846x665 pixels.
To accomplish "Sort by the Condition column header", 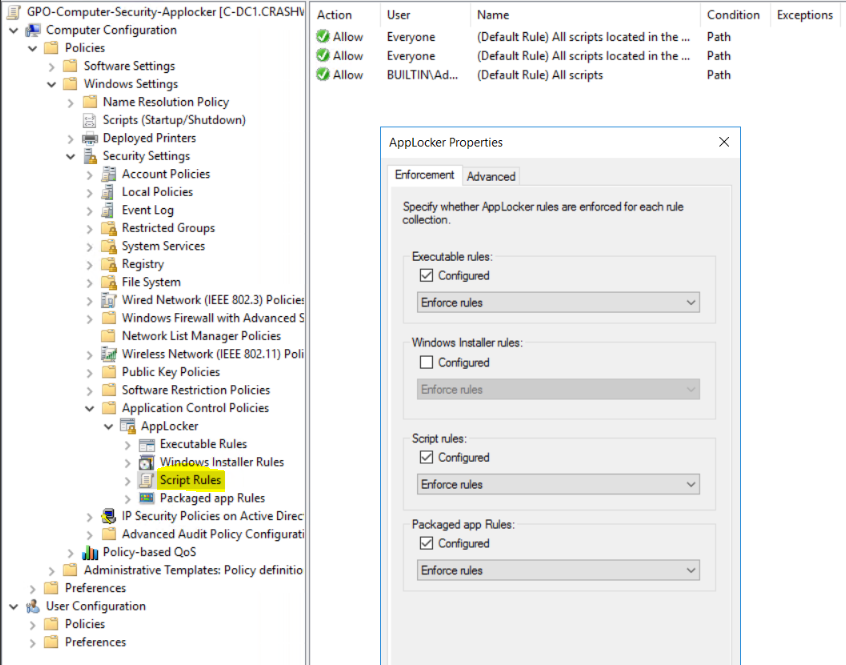I will [735, 15].
